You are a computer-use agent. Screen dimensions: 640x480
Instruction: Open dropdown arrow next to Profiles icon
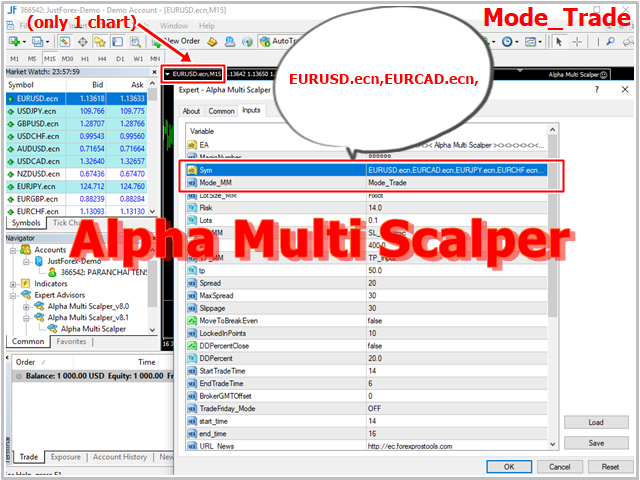[x=47, y=42]
